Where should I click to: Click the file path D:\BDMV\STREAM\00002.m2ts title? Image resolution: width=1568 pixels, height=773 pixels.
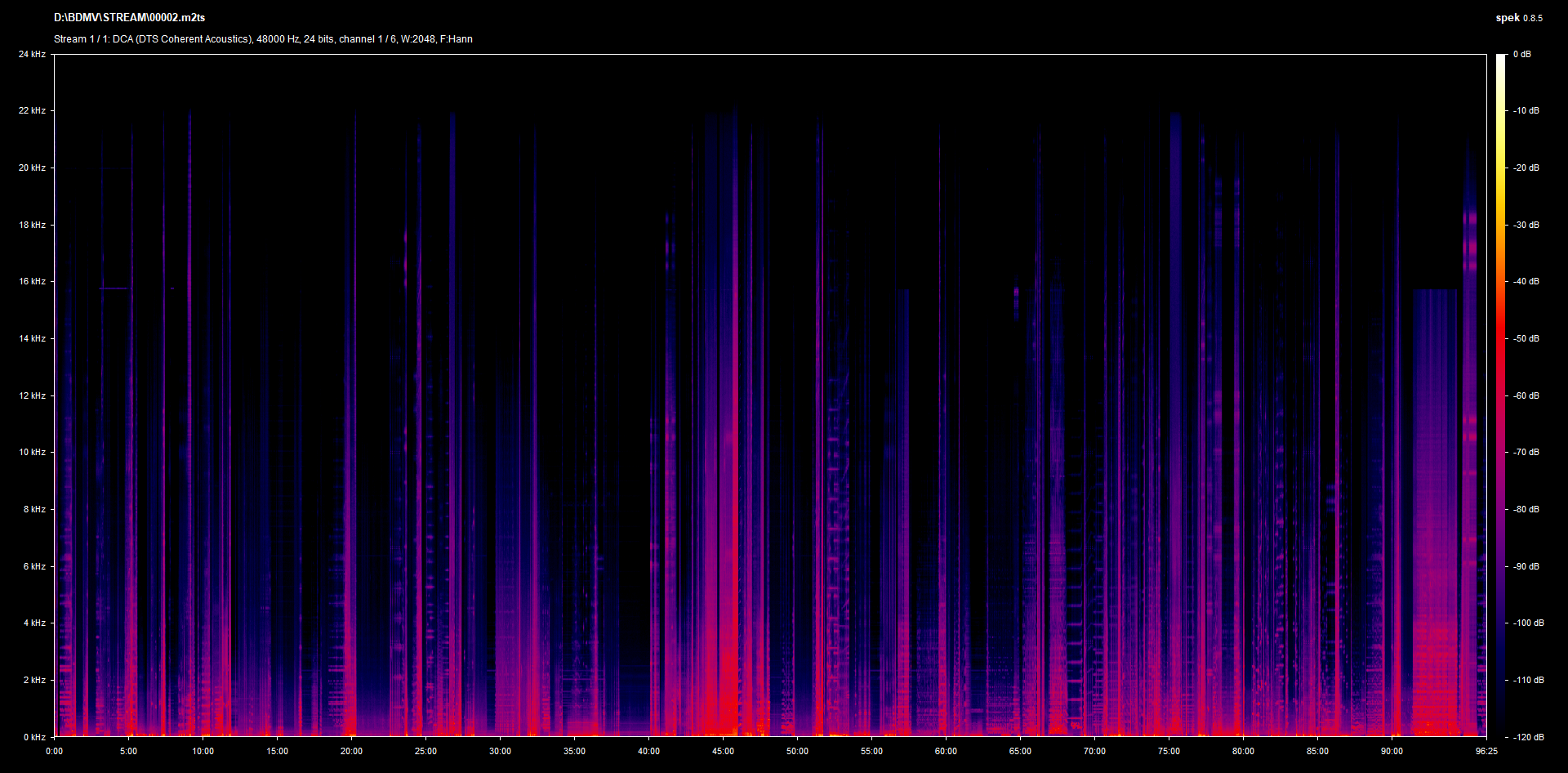[x=129, y=17]
